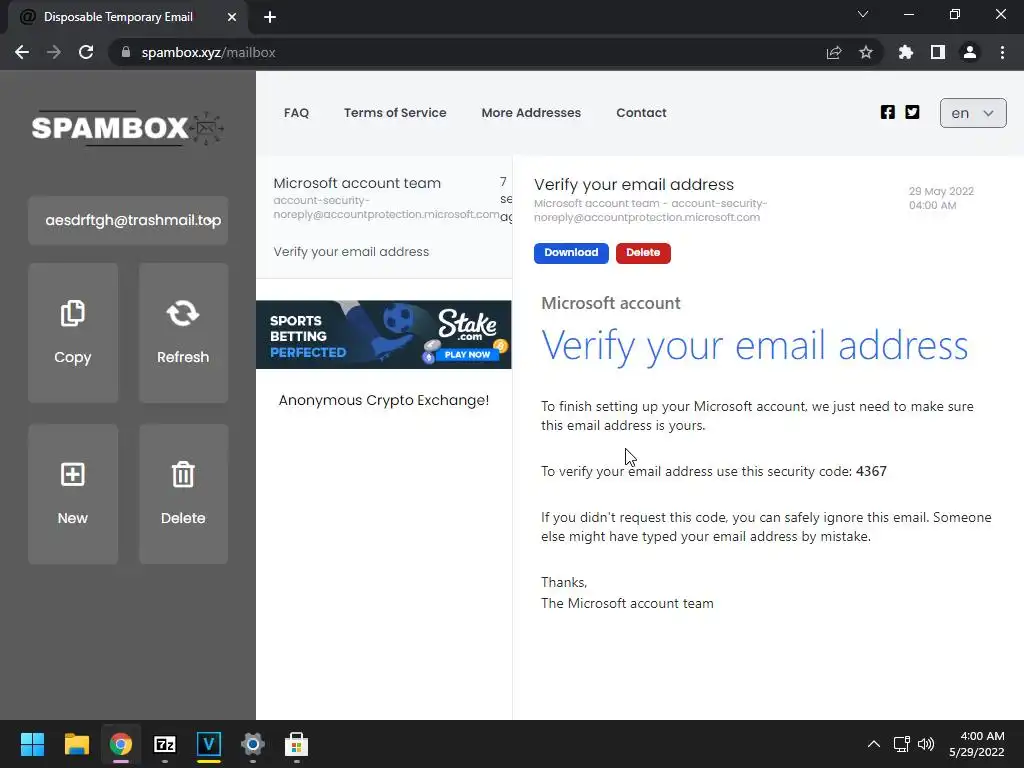This screenshot has height=768, width=1024.
Task: Click the Chrome taskbar icon
Action: (x=121, y=744)
